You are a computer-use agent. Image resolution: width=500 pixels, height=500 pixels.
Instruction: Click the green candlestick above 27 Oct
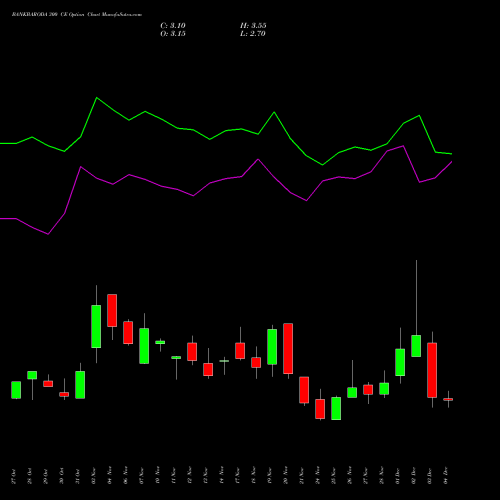pos(16,390)
